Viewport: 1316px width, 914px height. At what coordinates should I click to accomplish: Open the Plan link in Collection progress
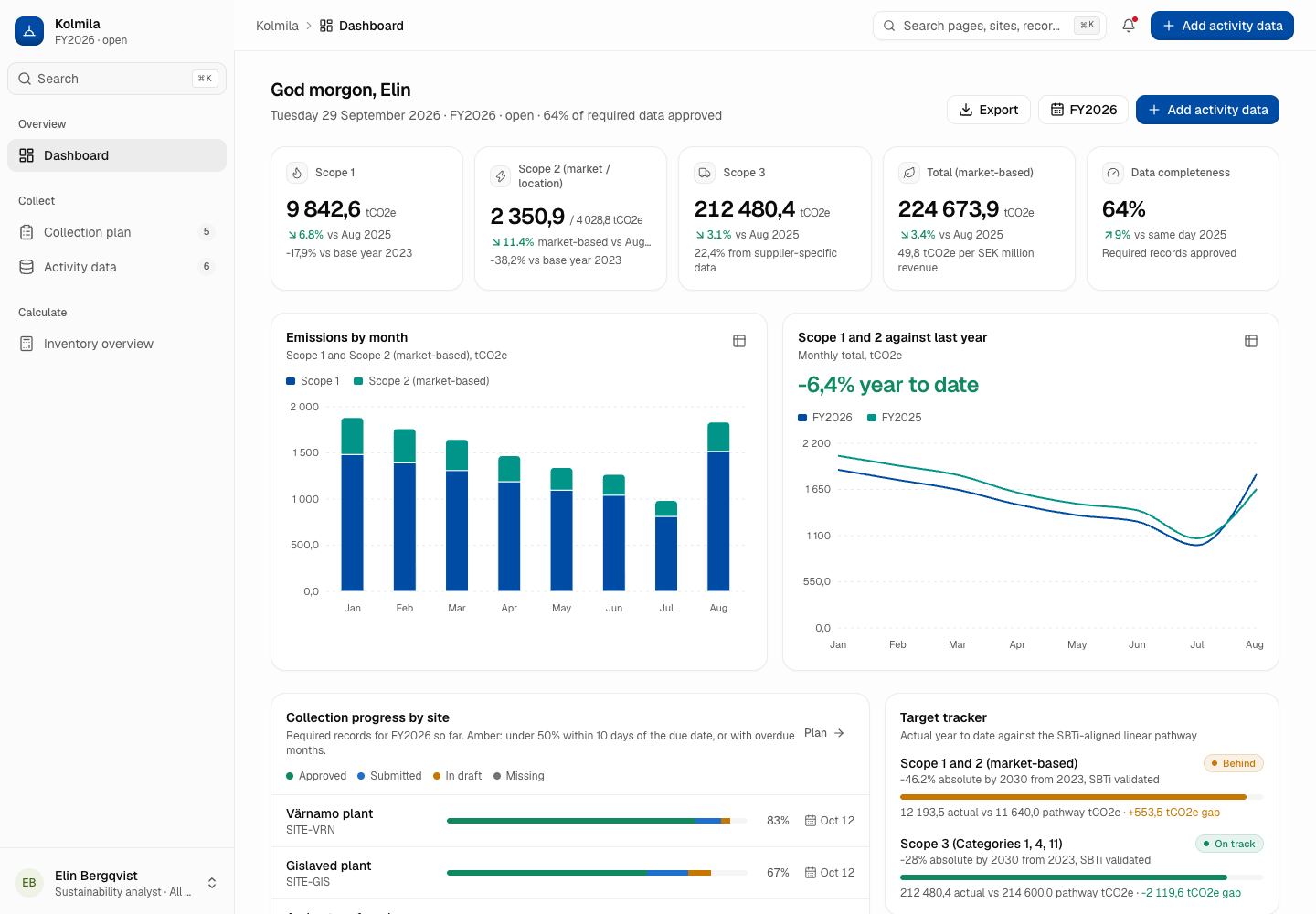point(824,733)
